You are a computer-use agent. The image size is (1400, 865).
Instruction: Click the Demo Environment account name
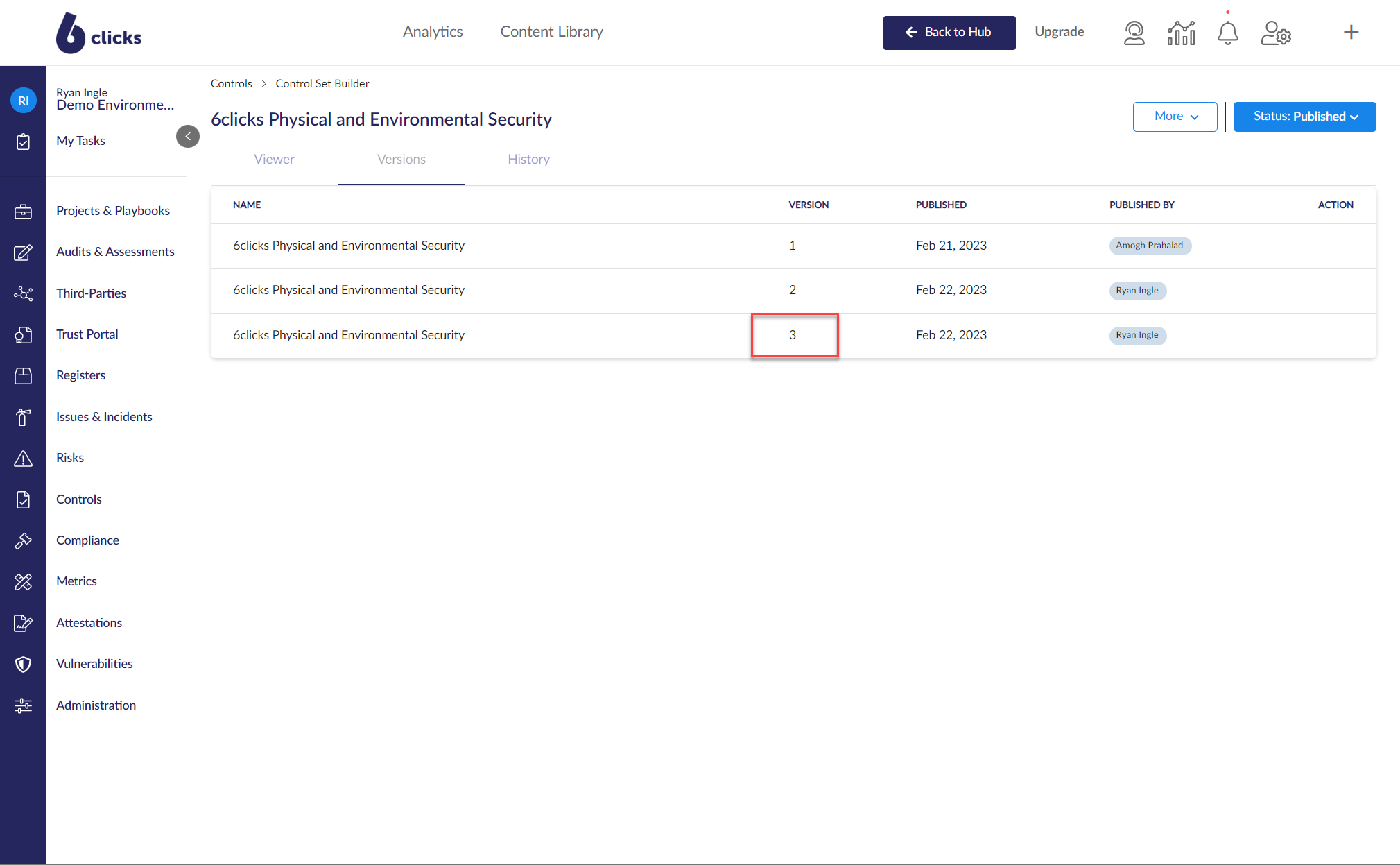115,105
